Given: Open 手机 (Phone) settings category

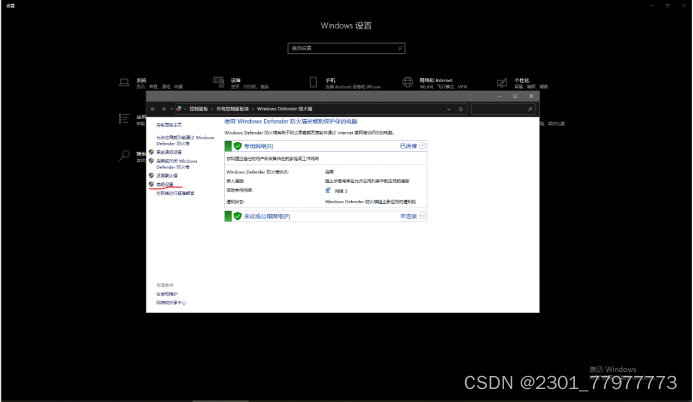Looking at the screenshot, I should [345, 83].
